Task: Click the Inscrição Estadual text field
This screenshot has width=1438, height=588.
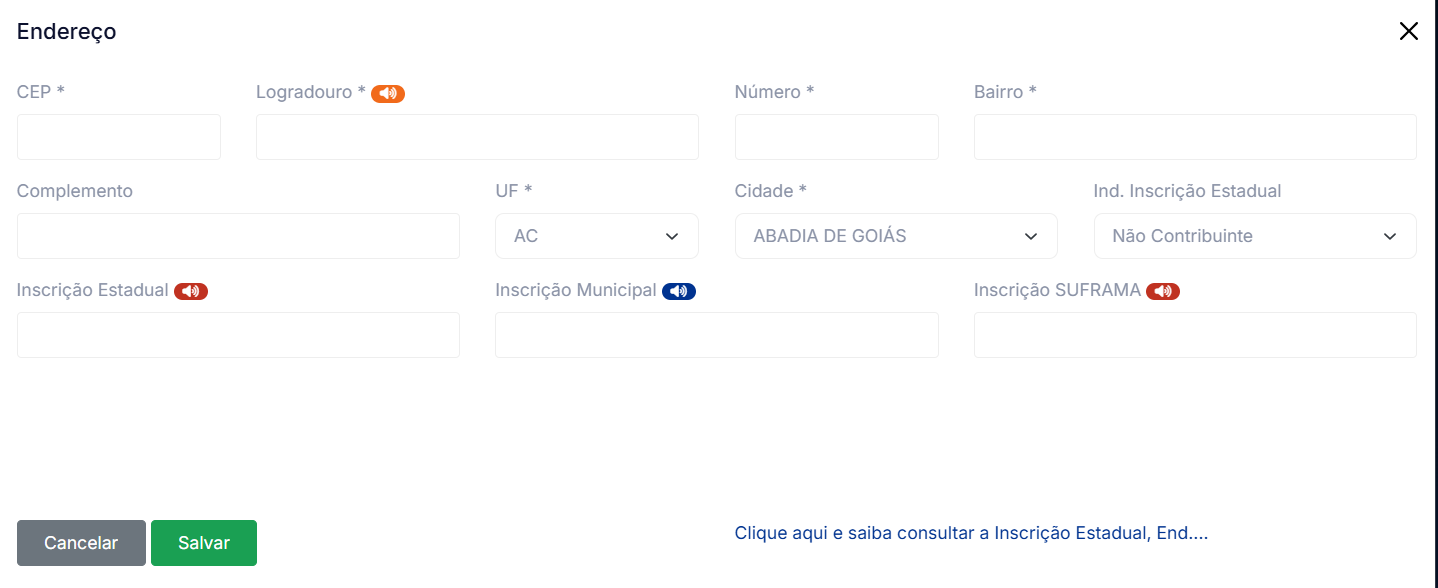Action: click(x=238, y=335)
